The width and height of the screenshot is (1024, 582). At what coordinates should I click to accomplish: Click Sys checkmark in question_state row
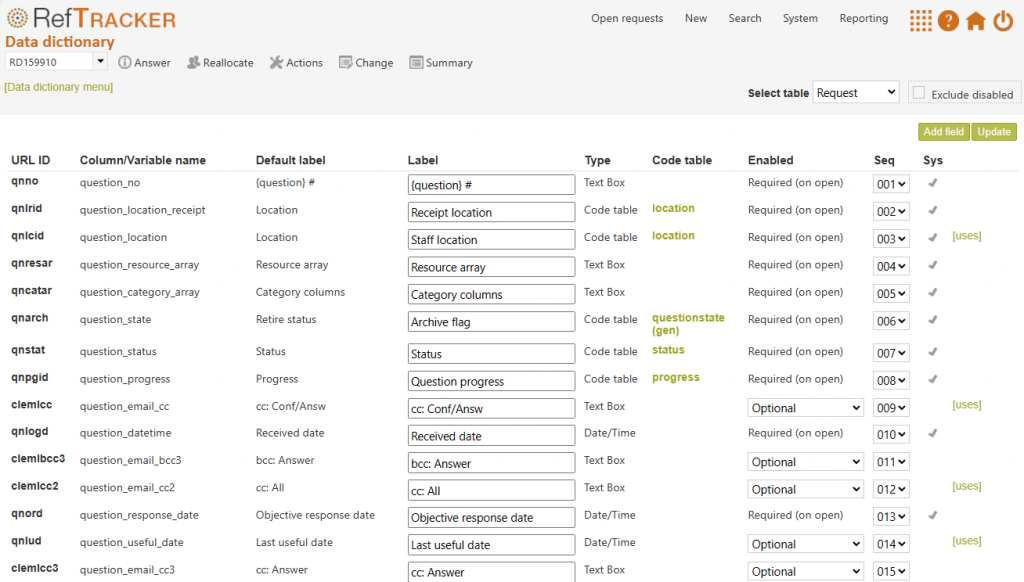click(x=933, y=320)
